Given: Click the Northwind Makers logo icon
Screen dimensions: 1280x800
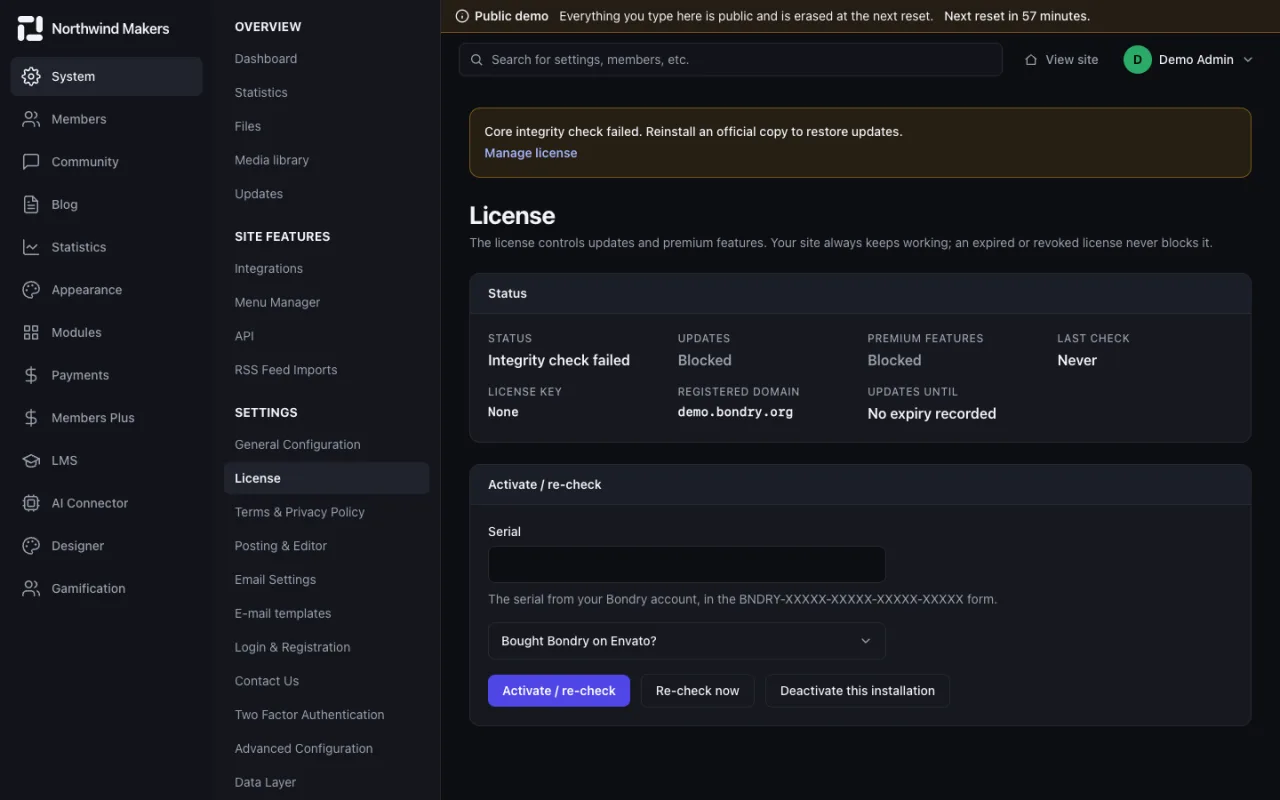Looking at the screenshot, I should click(30, 28).
